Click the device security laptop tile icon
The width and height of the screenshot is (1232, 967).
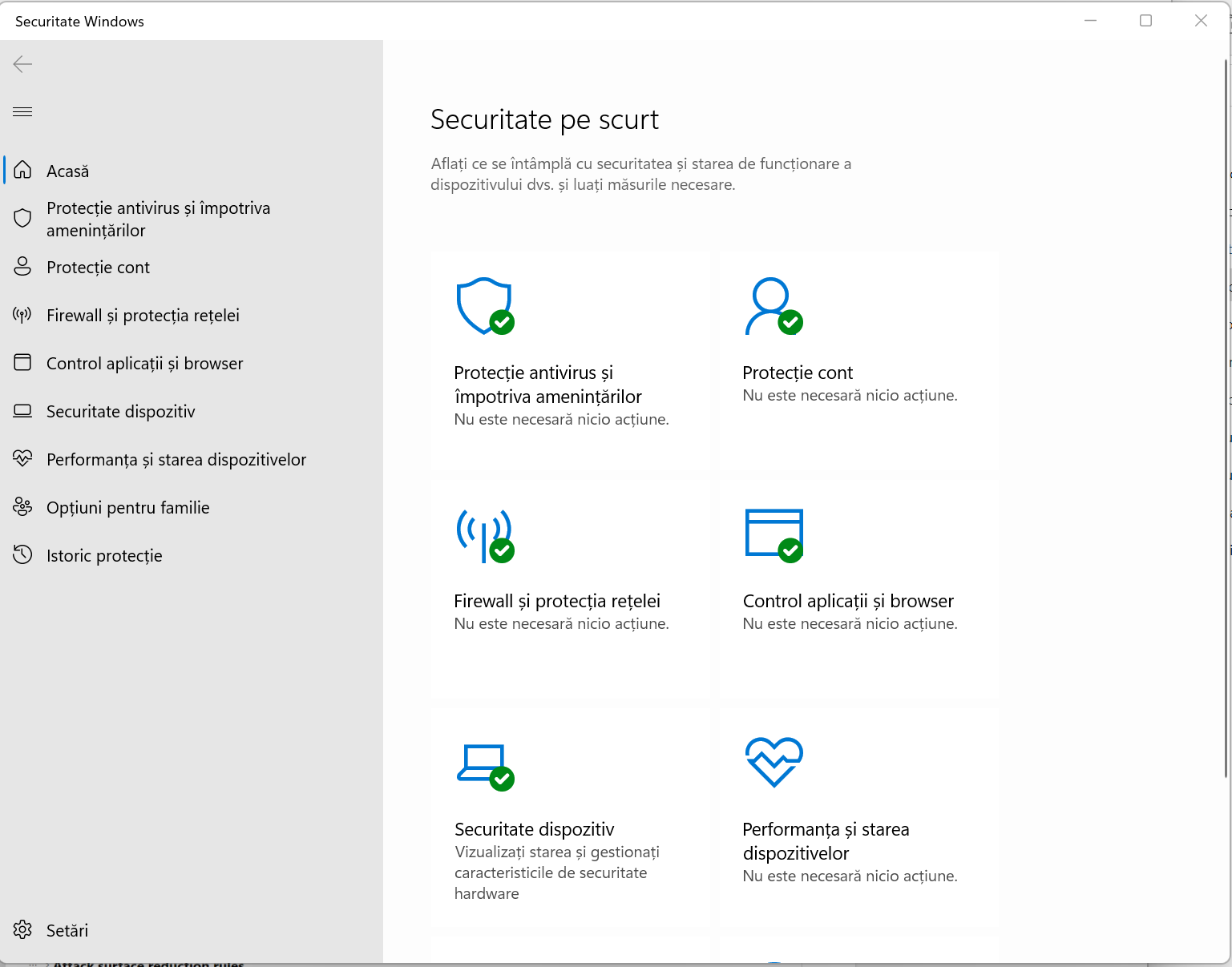tap(484, 765)
